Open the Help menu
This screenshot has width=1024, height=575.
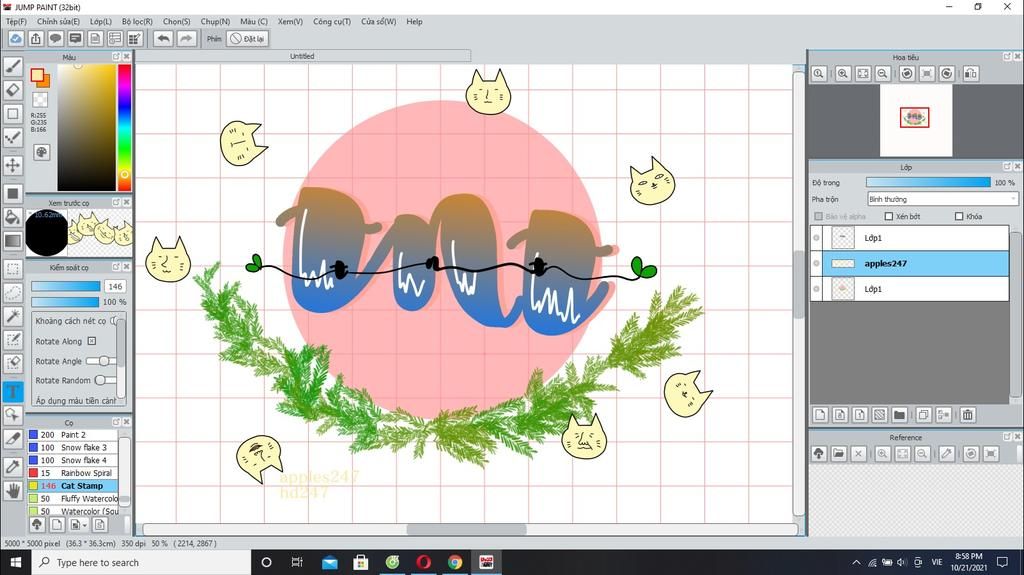click(x=415, y=22)
